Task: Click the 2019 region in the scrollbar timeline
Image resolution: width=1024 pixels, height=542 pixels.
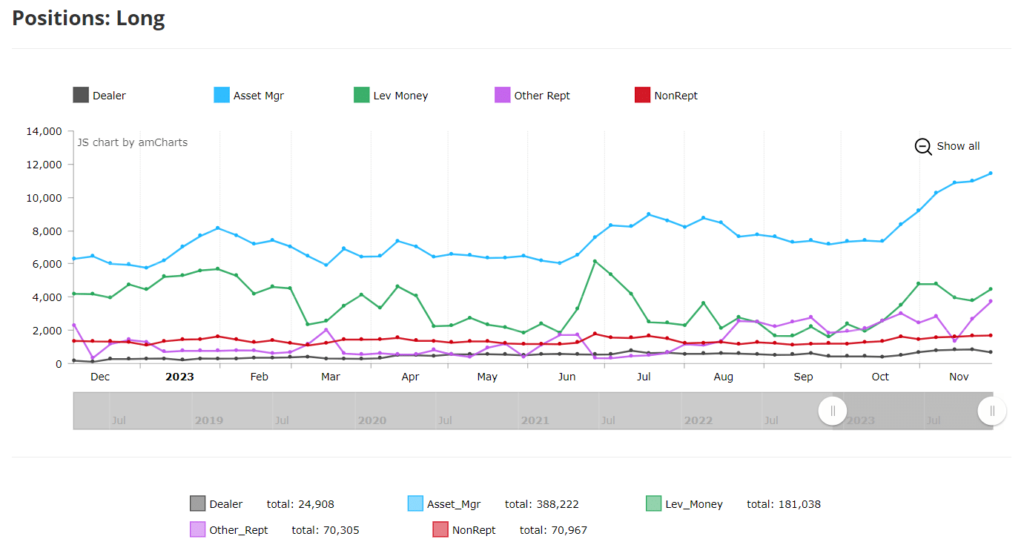Action: [x=209, y=421]
